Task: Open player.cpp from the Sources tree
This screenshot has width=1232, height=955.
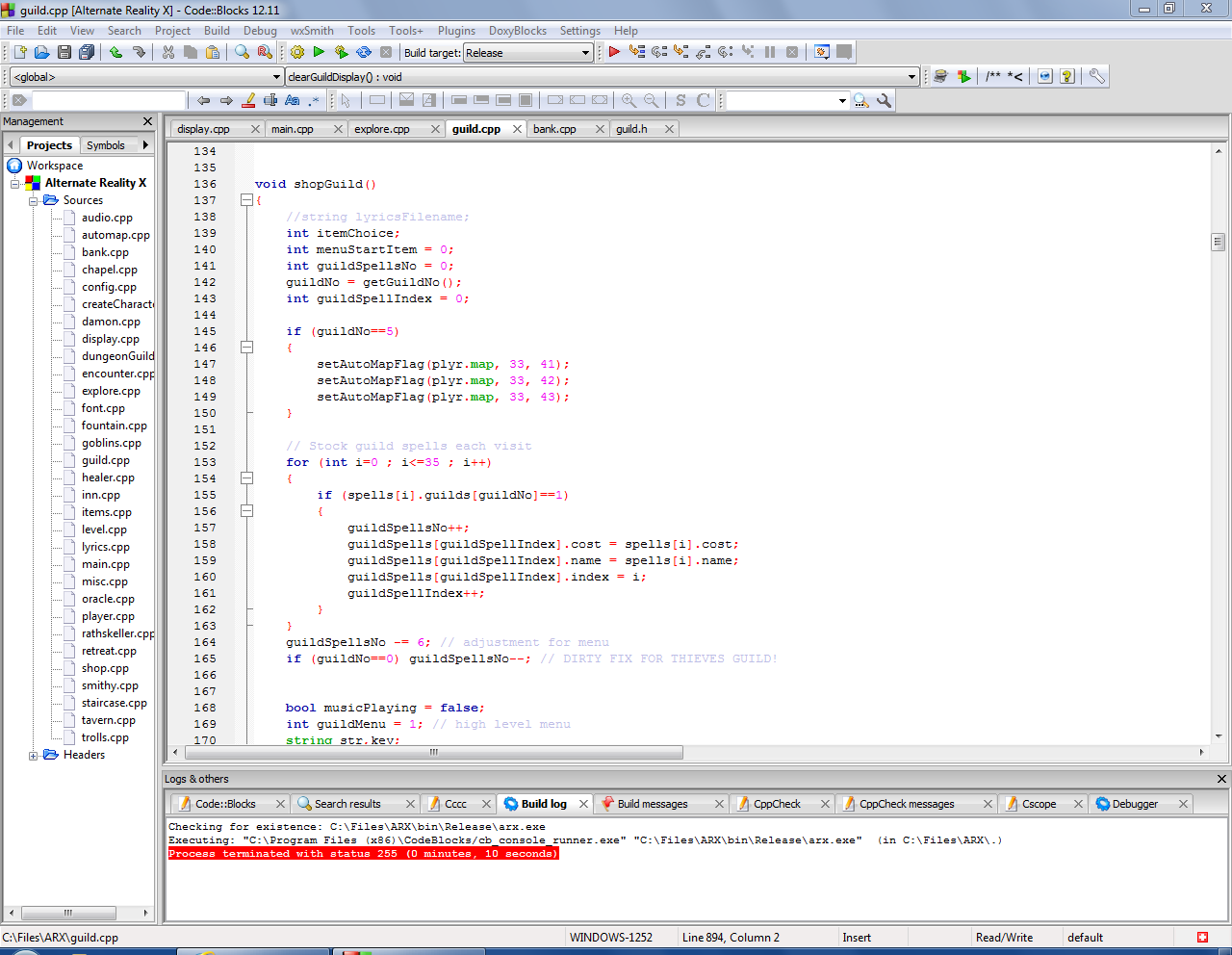Action: [x=108, y=616]
